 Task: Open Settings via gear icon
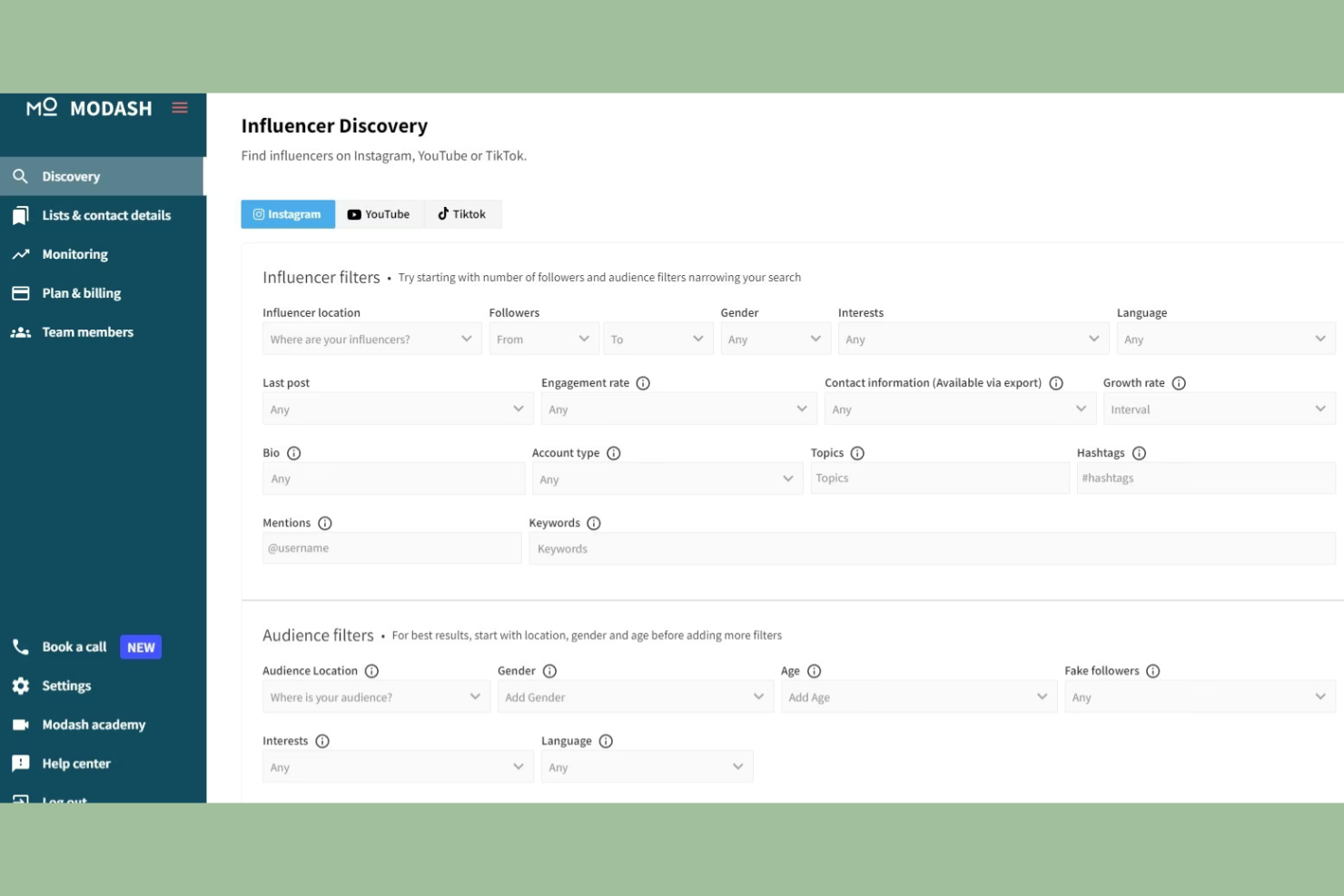[x=21, y=685]
